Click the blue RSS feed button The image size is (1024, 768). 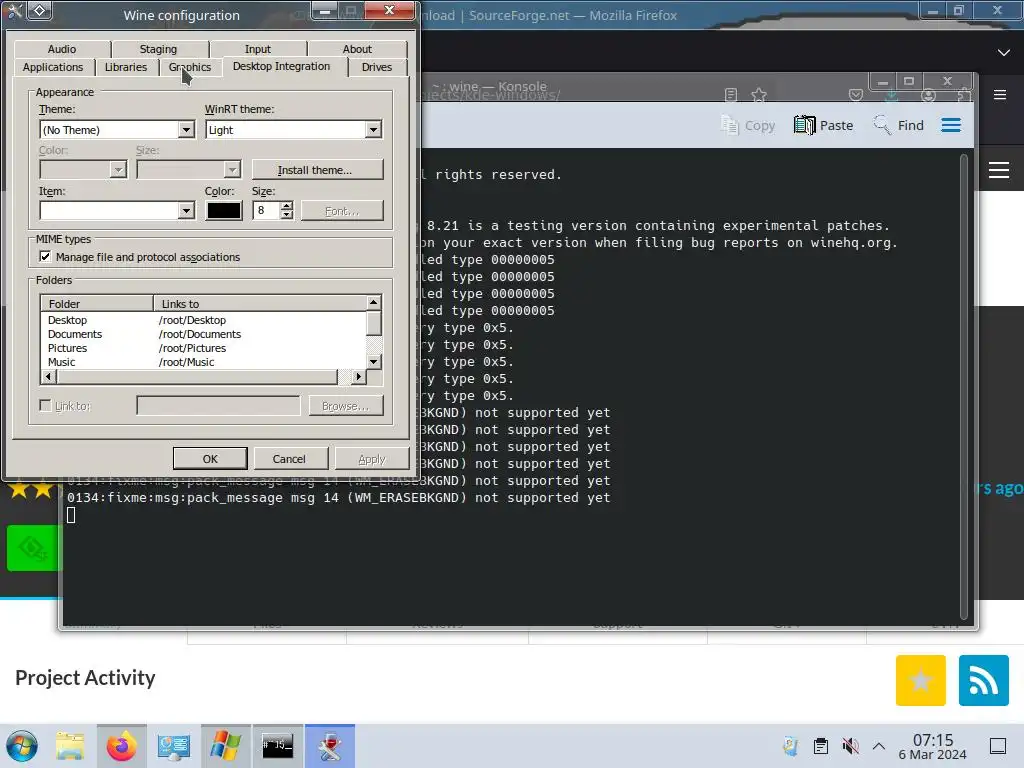click(984, 680)
